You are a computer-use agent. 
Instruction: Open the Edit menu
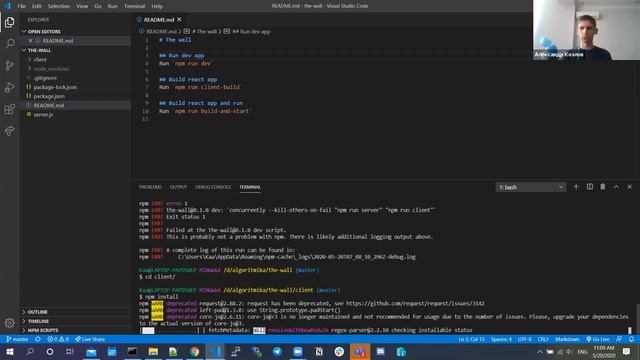coord(37,6)
